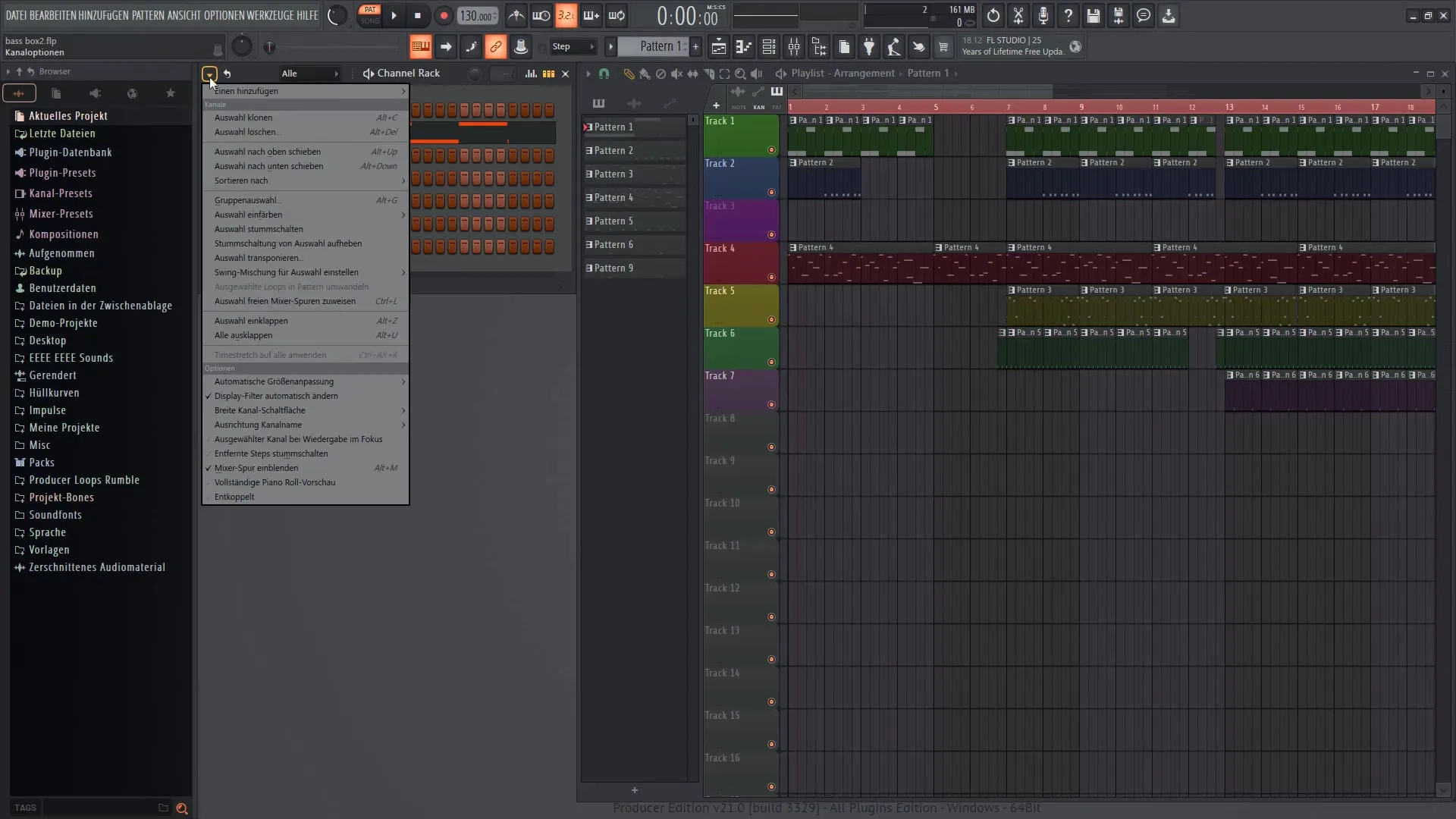Toggle mute dot on Track 4

[771, 278]
